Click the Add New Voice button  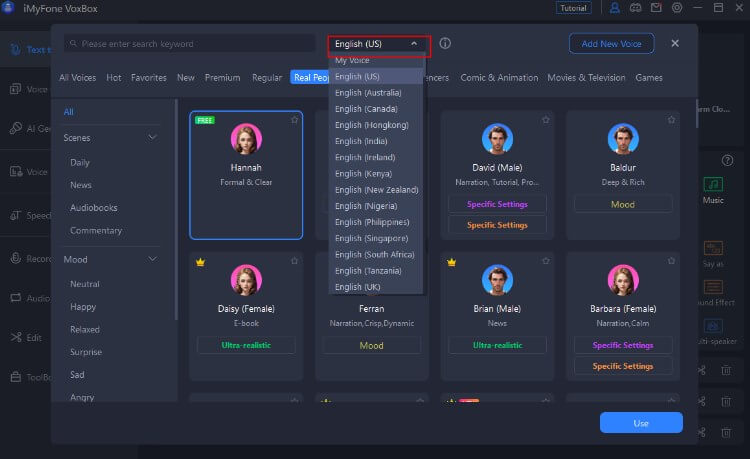pos(611,44)
